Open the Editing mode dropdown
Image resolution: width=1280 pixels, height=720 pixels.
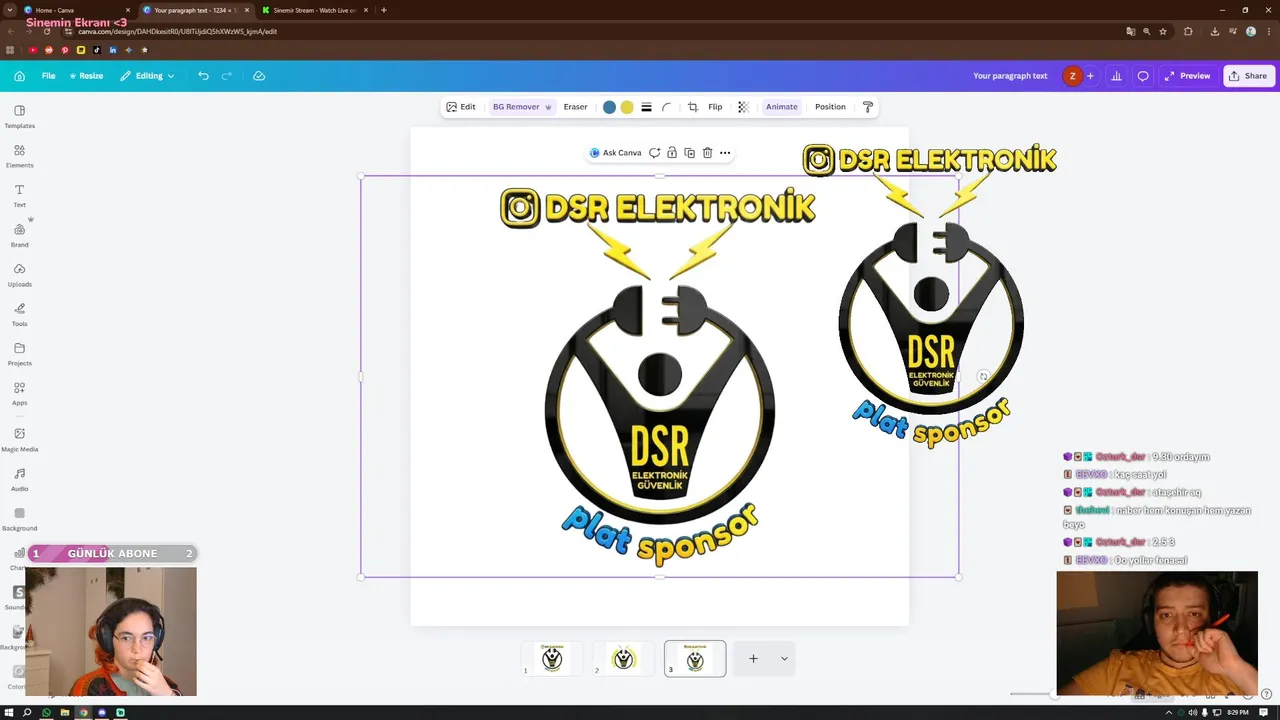(x=148, y=76)
